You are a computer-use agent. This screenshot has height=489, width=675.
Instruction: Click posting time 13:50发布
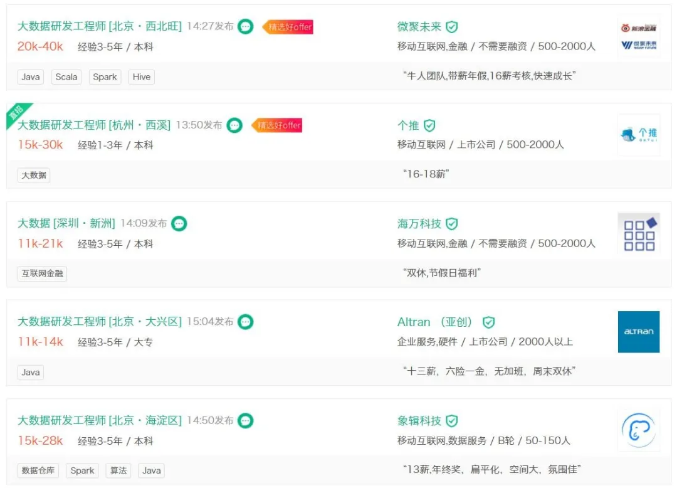[x=199, y=125]
